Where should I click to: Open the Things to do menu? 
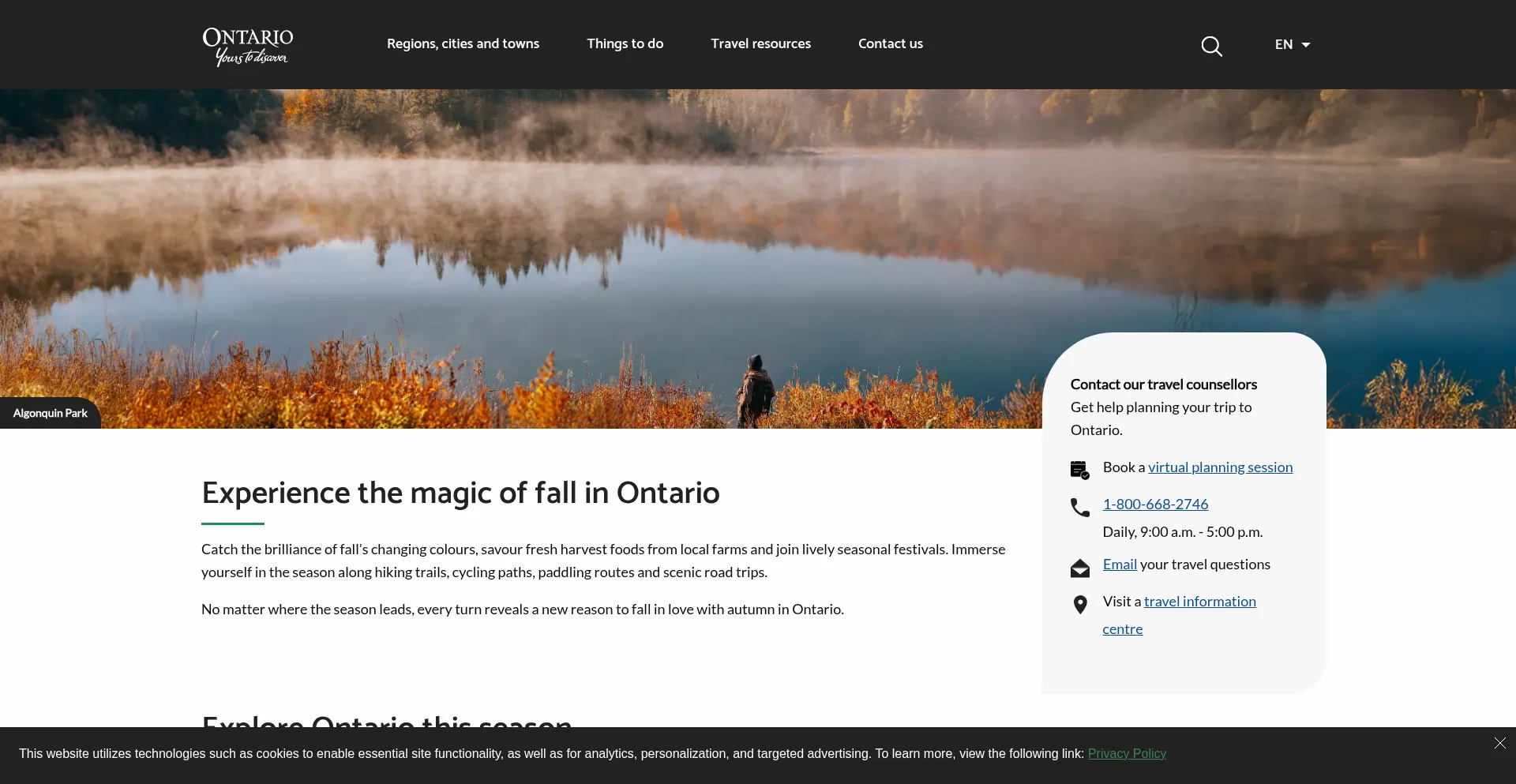pos(625,43)
